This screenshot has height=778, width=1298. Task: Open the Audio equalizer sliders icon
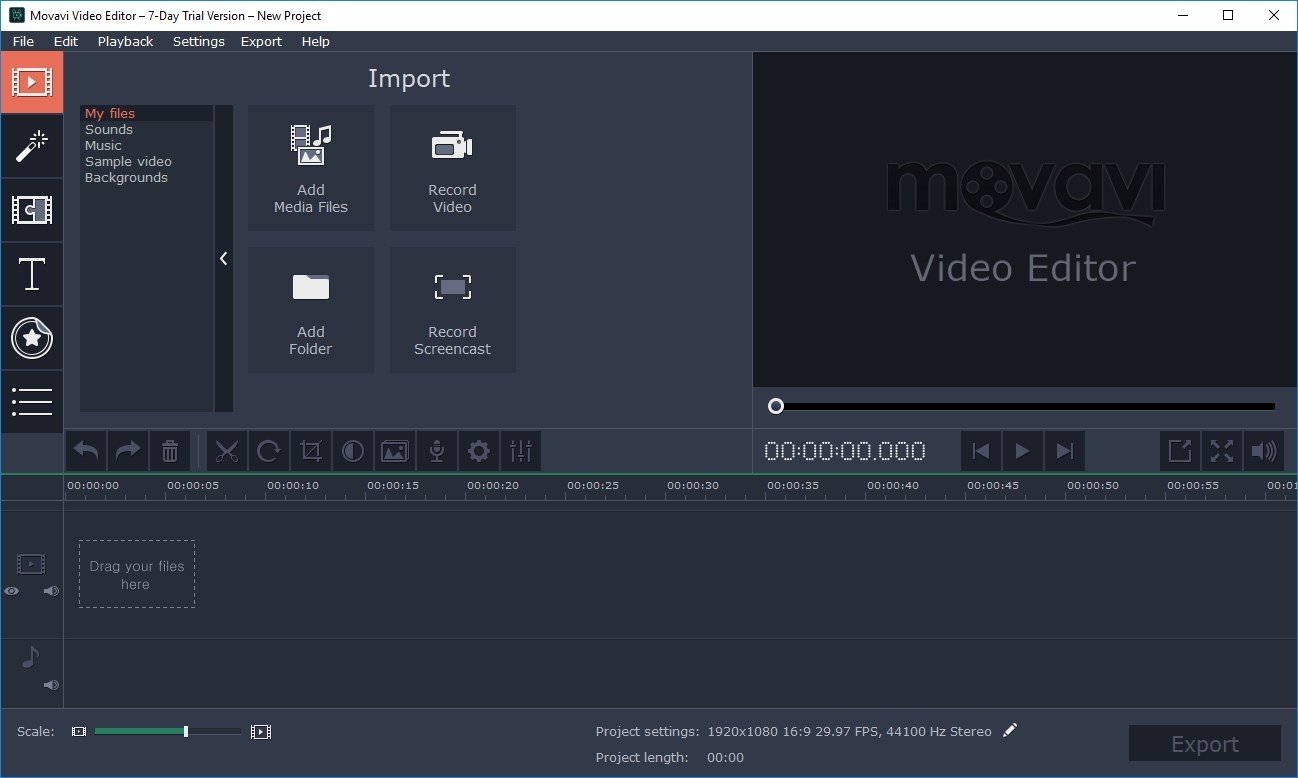click(x=521, y=452)
